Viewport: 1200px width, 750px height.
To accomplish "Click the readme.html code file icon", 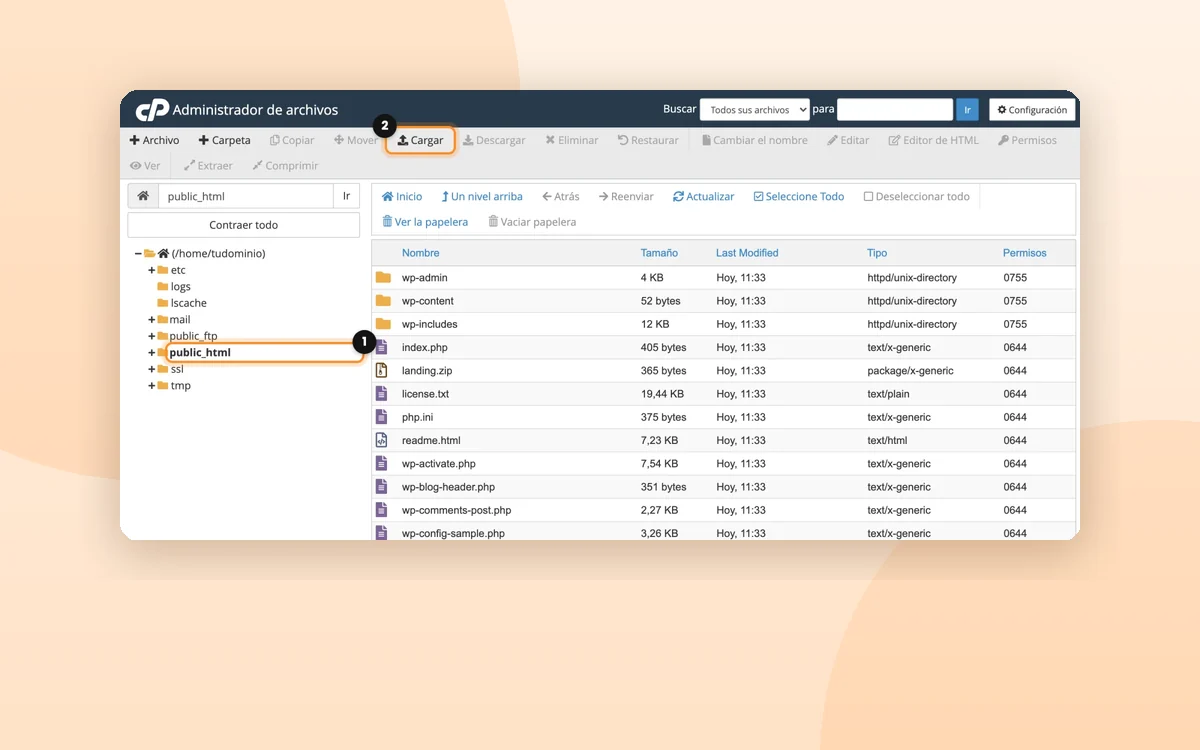I will pyautogui.click(x=381, y=440).
